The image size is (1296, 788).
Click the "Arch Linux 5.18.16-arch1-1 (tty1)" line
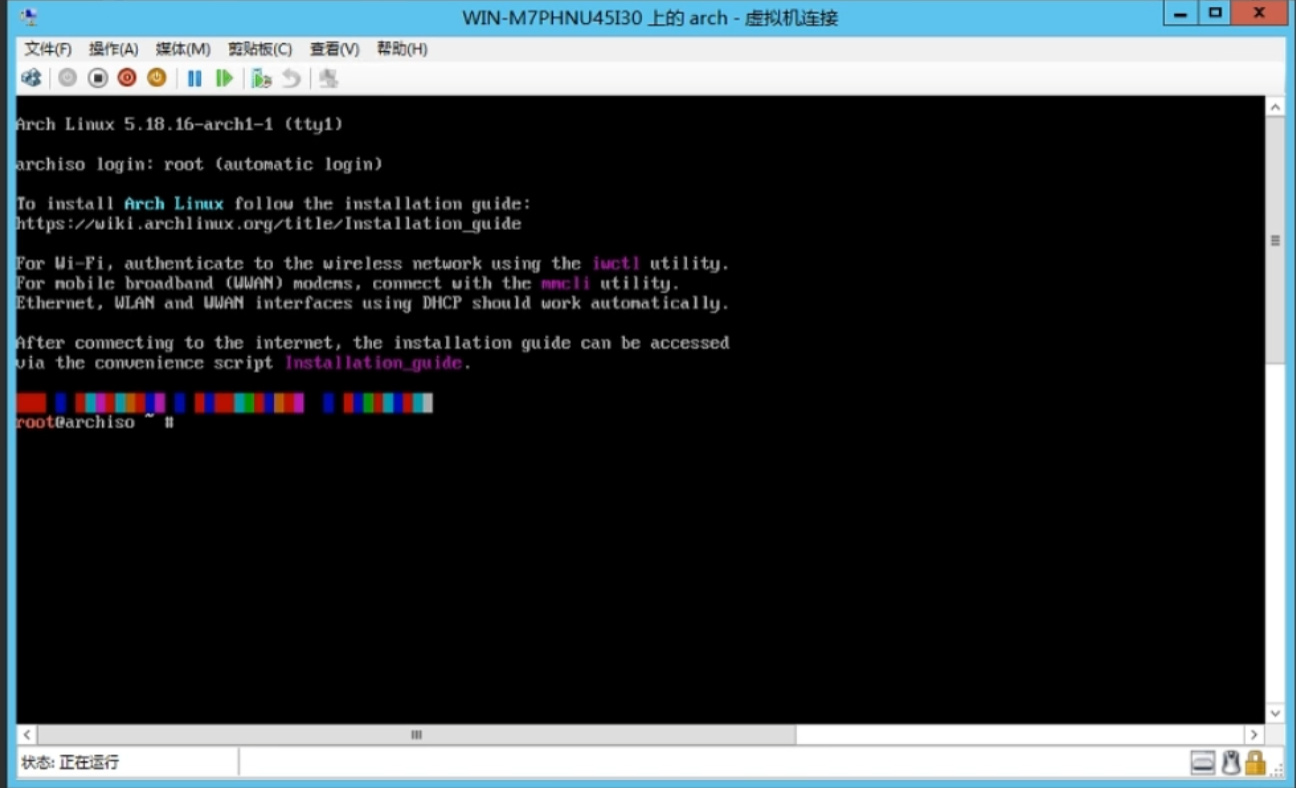click(x=180, y=124)
